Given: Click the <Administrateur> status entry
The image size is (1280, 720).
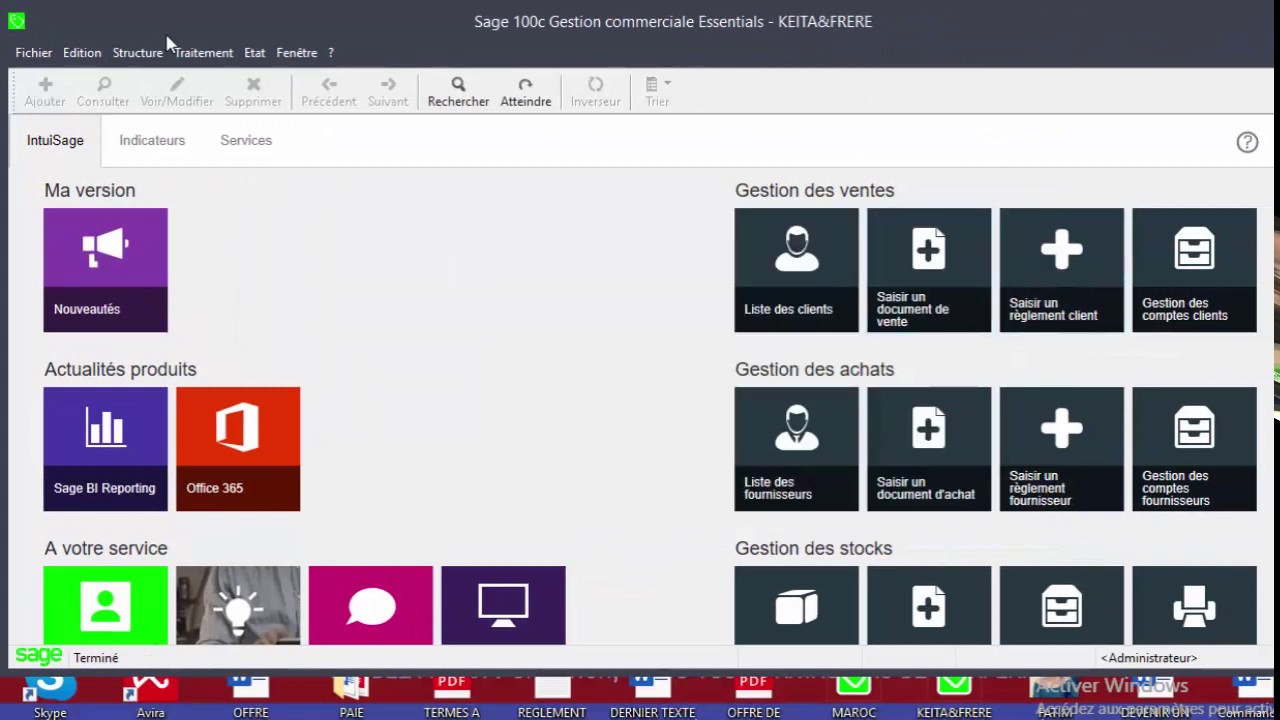Looking at the screenshot, I should pyautogui.click(x=1149, y=658).
